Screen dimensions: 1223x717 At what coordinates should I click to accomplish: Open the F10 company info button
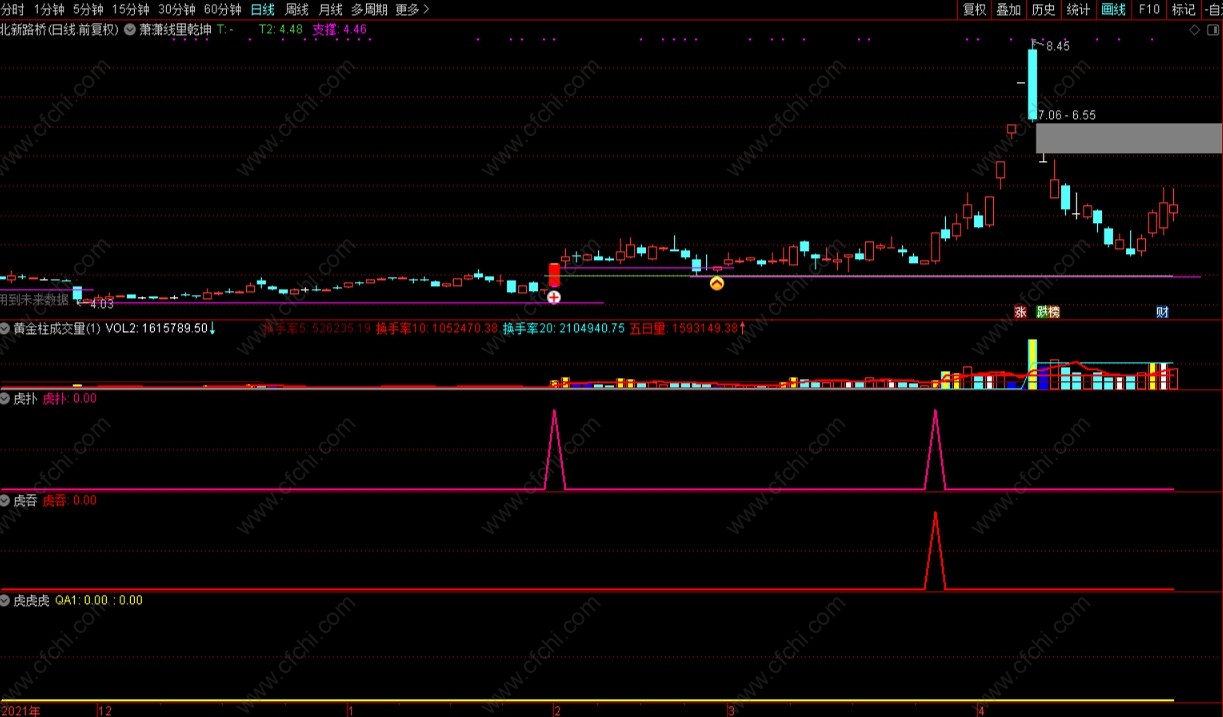[1148, 9]
